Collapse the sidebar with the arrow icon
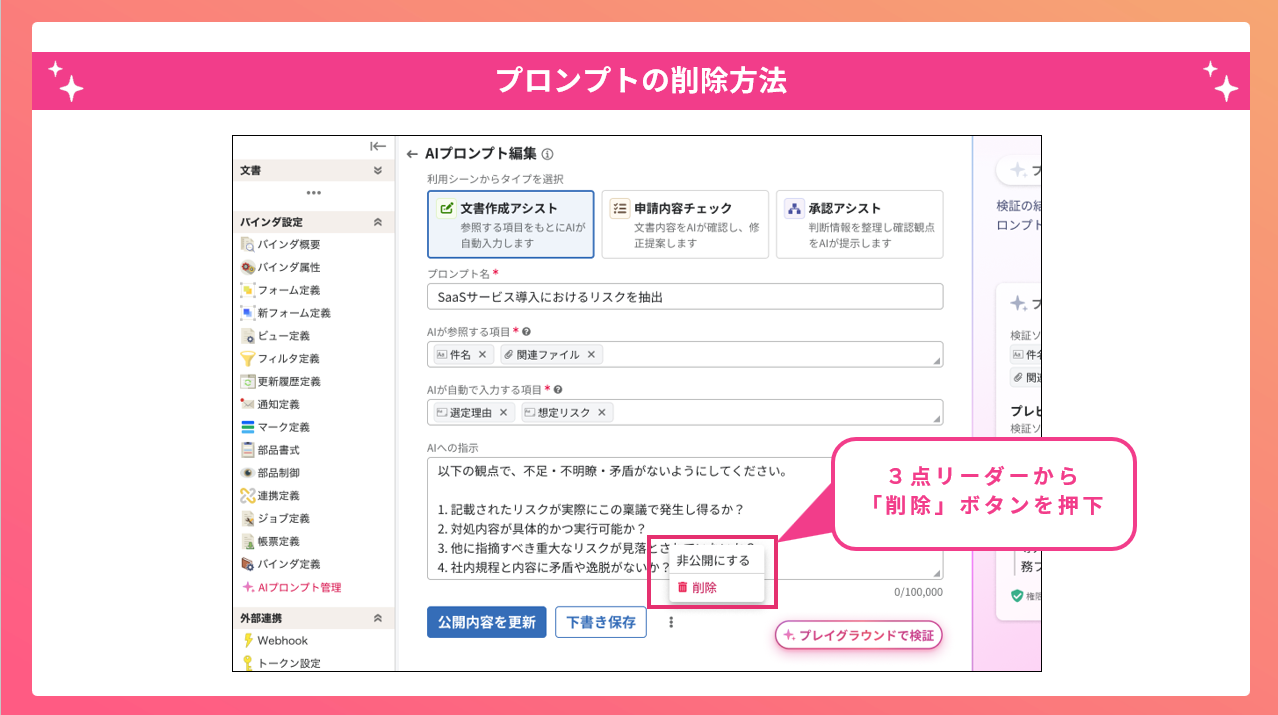This screenshot has width=1278, height=715. tap(378, 146)
